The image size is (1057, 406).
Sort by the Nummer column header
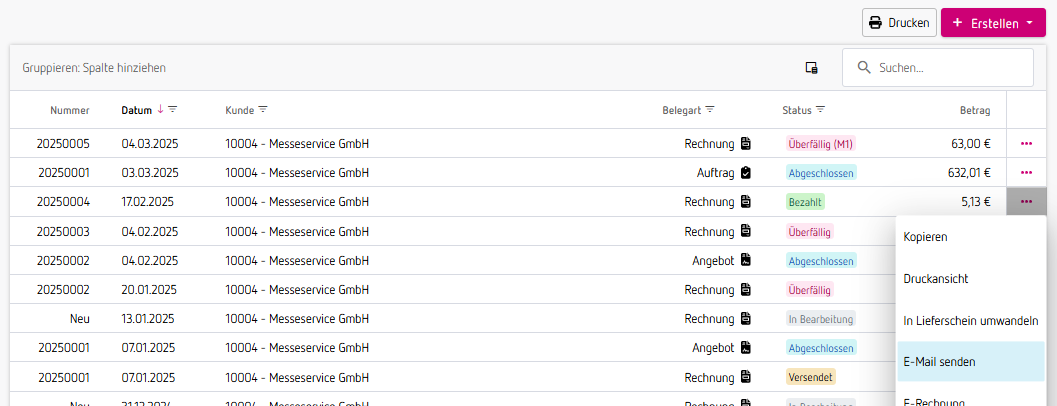tap(70, 110)
